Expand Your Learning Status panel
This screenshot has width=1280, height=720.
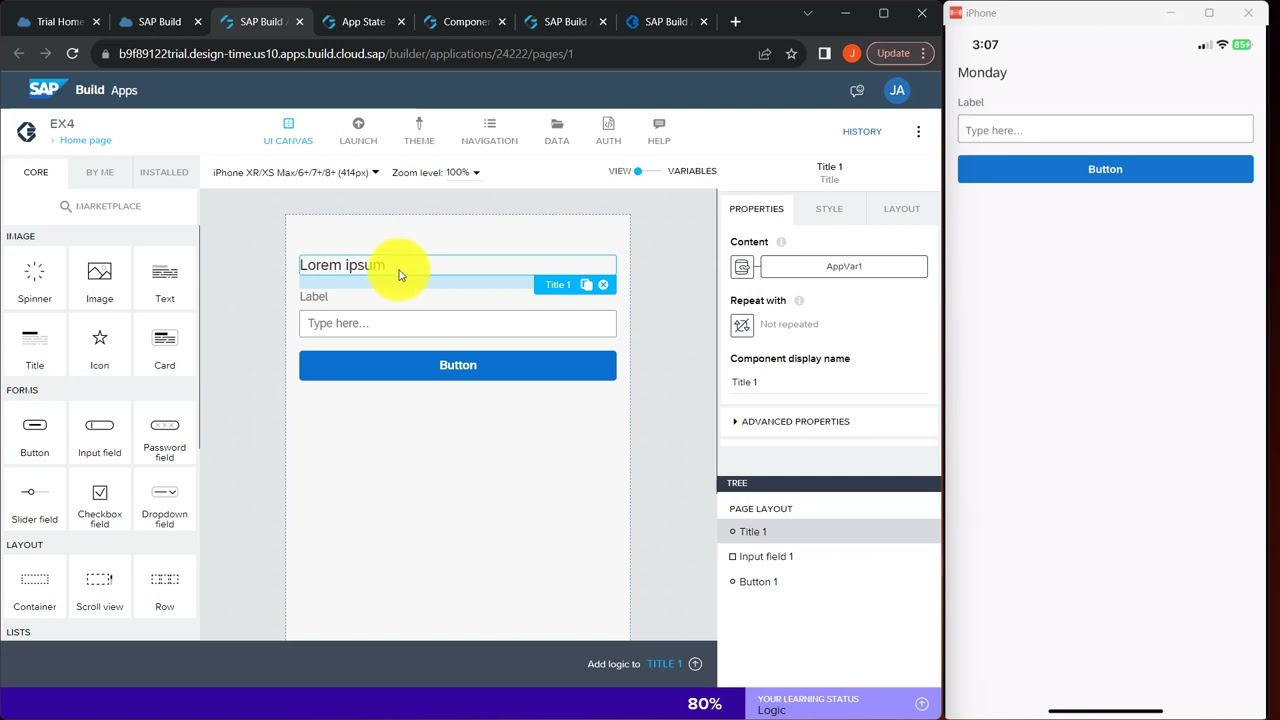pyautogui.click(x=922, y=704)
